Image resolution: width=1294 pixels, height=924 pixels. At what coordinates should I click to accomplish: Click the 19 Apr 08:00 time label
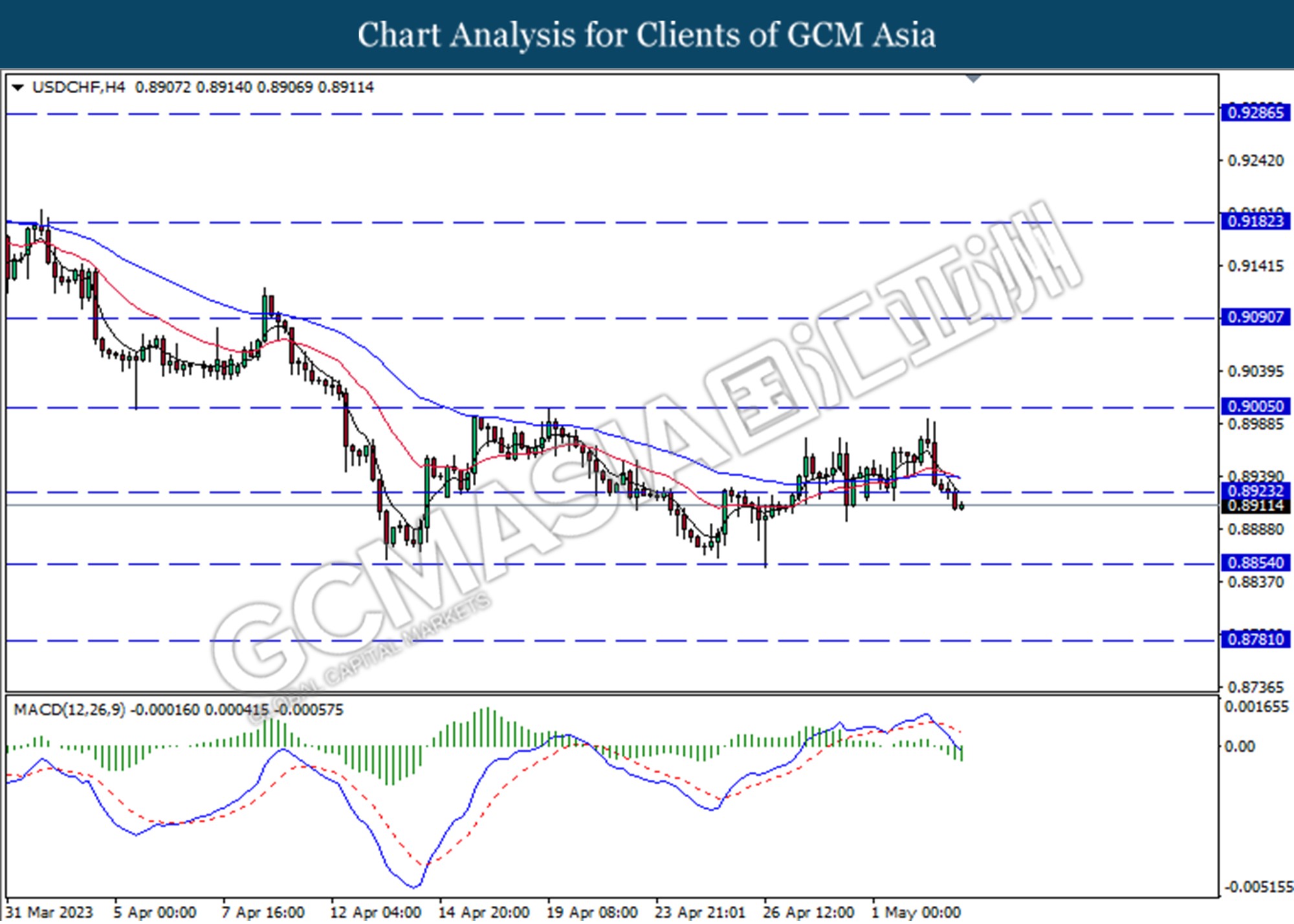(x=592, y=912)
